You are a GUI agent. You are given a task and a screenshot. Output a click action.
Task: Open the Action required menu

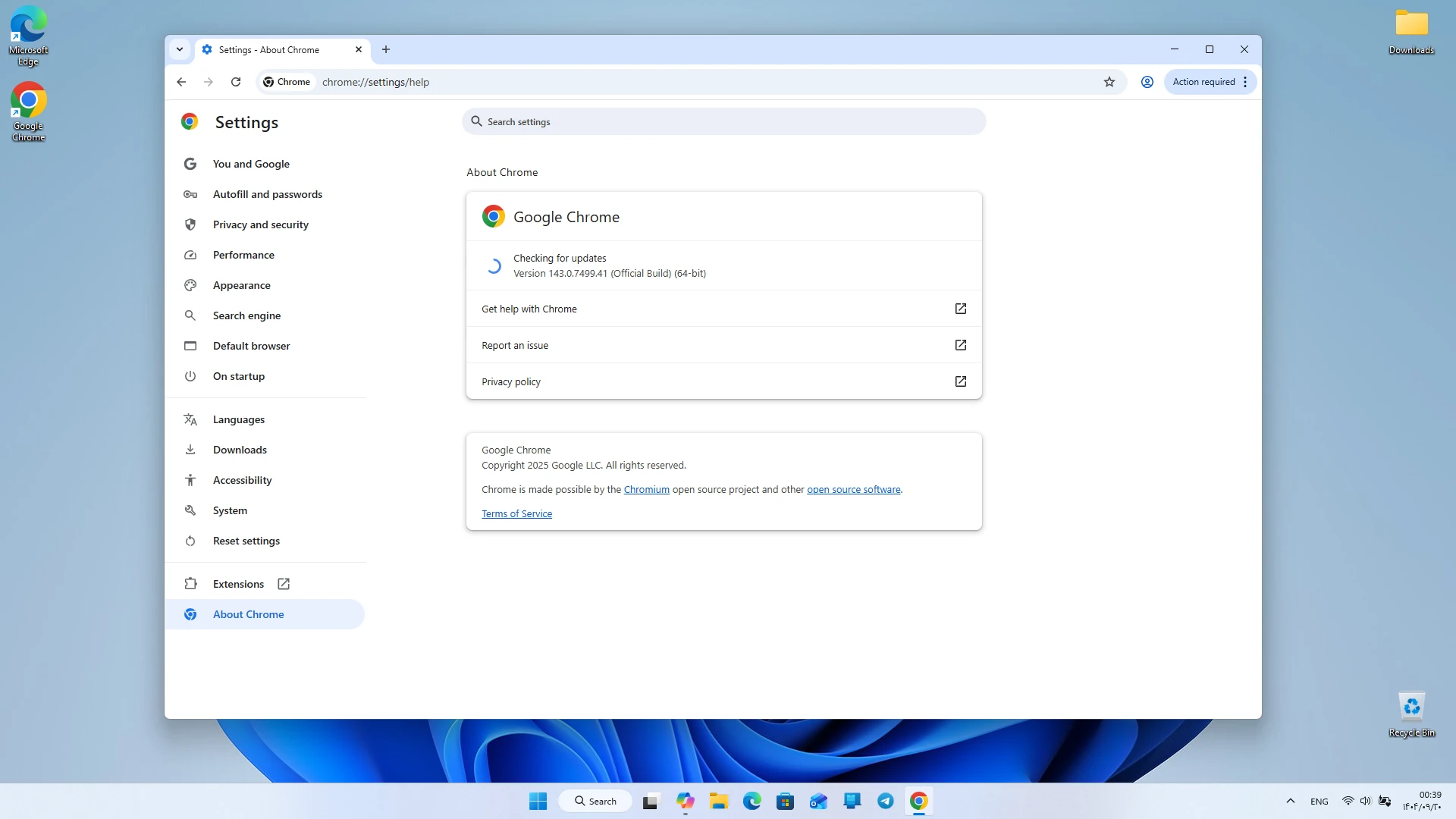(x=1210, y=82)
